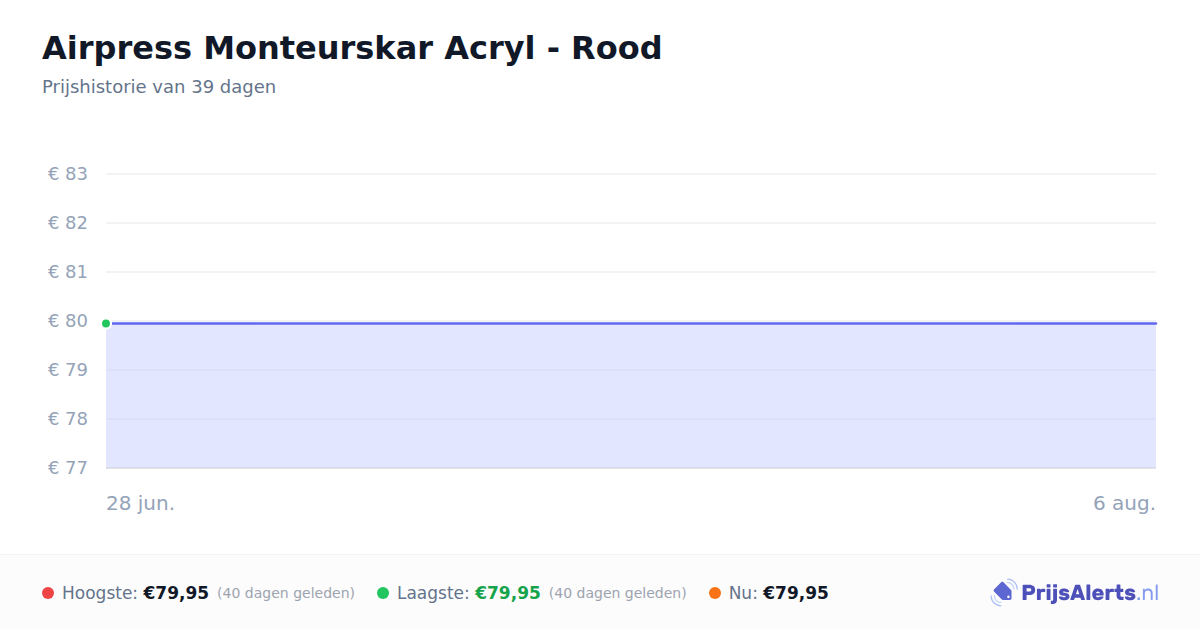The image size is (1200, 630).
Task: Click the € 77 y-axis label
Action: click(68, 468)
